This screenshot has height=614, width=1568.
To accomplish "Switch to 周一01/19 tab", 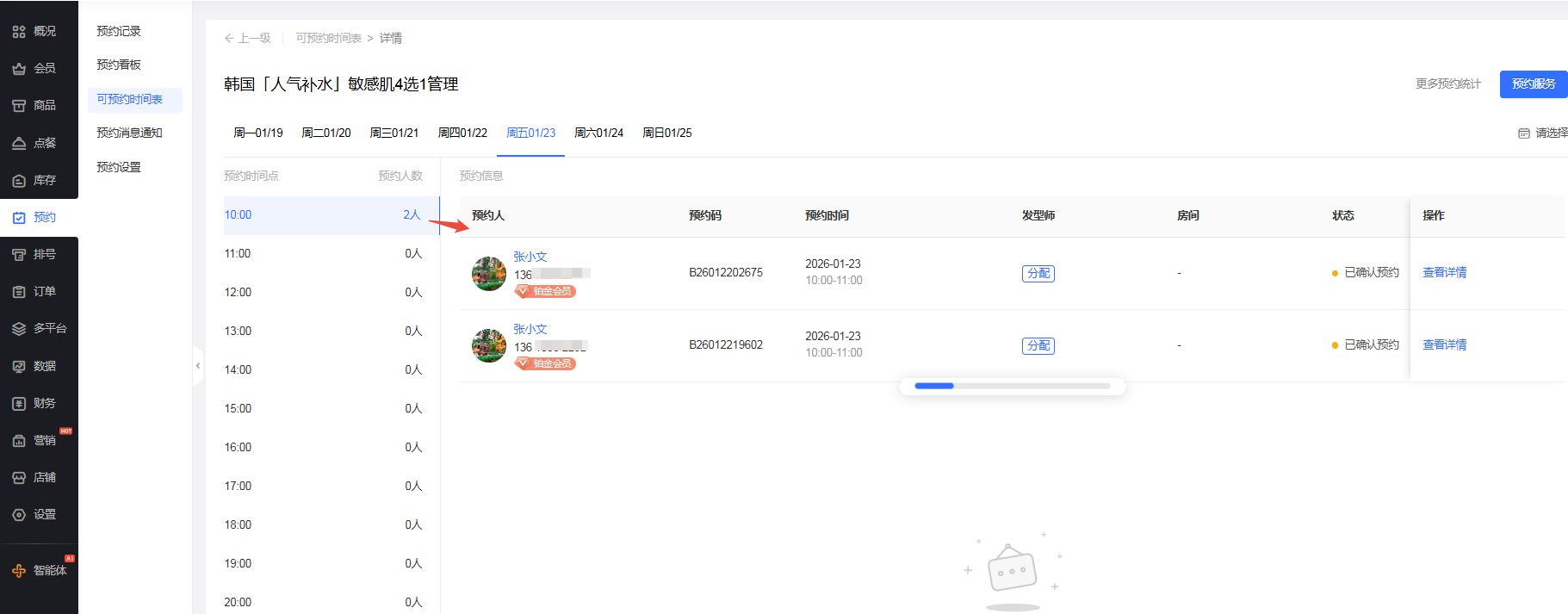I will 258,133.
